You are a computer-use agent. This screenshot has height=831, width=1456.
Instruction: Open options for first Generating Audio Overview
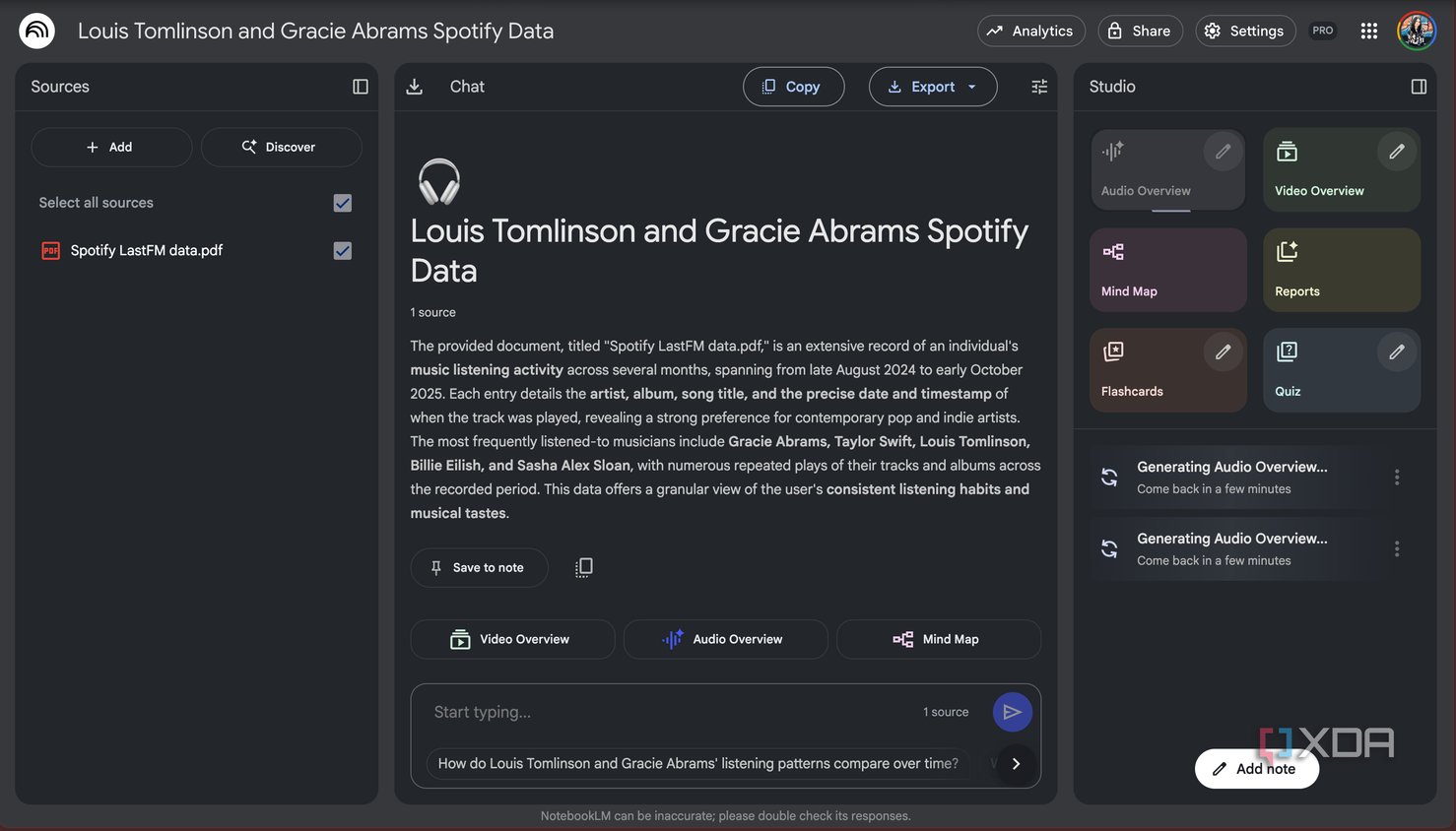[x=1397, y=478]
